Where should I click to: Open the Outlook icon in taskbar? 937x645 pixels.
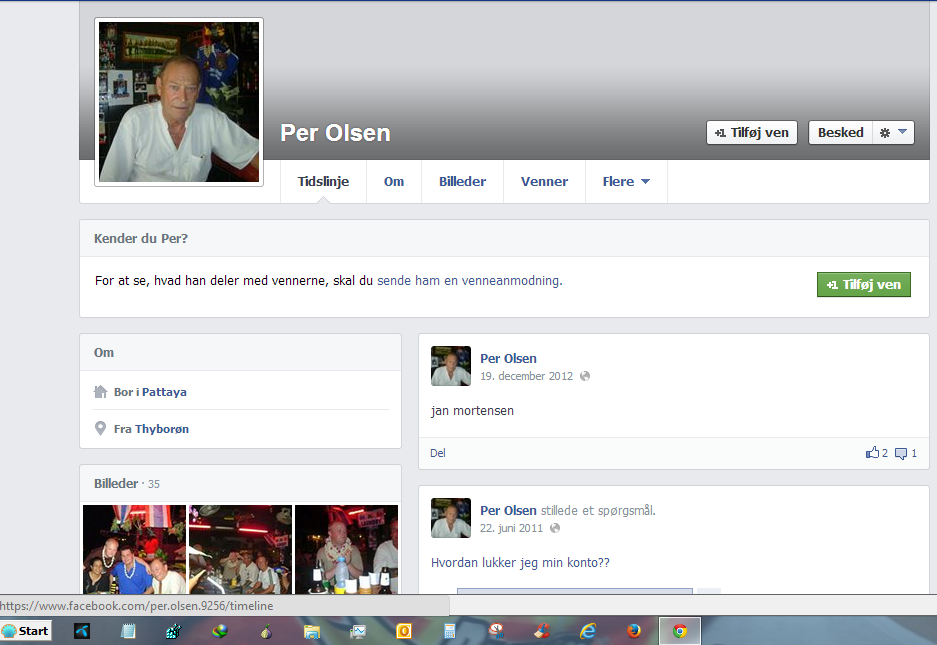coord(404,631)
